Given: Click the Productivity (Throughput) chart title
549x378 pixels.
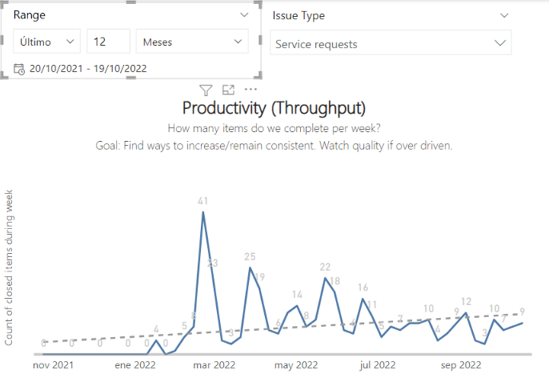Looking at the screenshot, I should pos(274,108).
